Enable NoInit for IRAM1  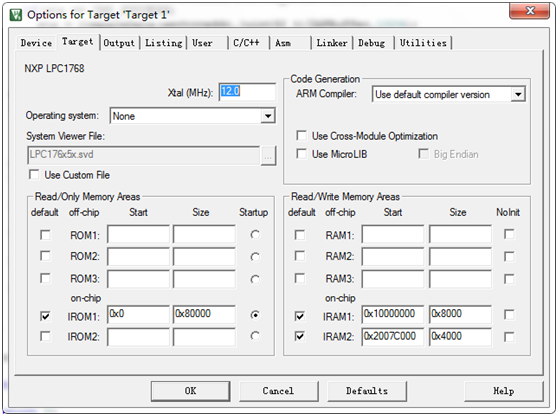click(x=509, y=315)
